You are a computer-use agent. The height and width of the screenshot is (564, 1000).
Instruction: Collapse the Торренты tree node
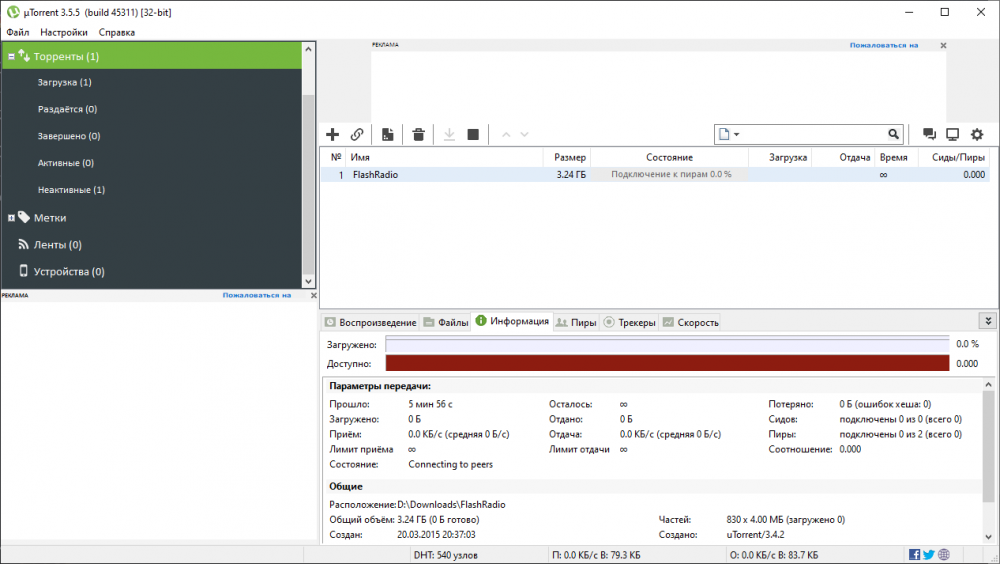point(11,57)
